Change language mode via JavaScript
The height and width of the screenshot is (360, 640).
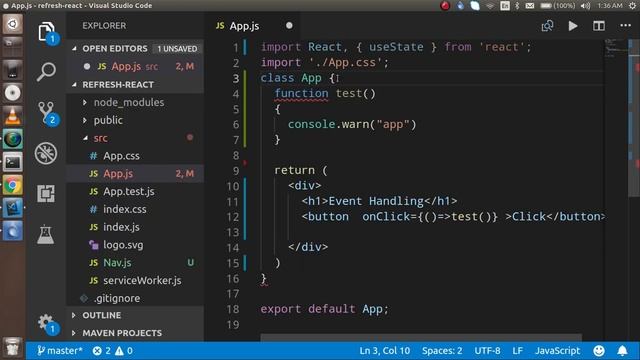(557, 351)
